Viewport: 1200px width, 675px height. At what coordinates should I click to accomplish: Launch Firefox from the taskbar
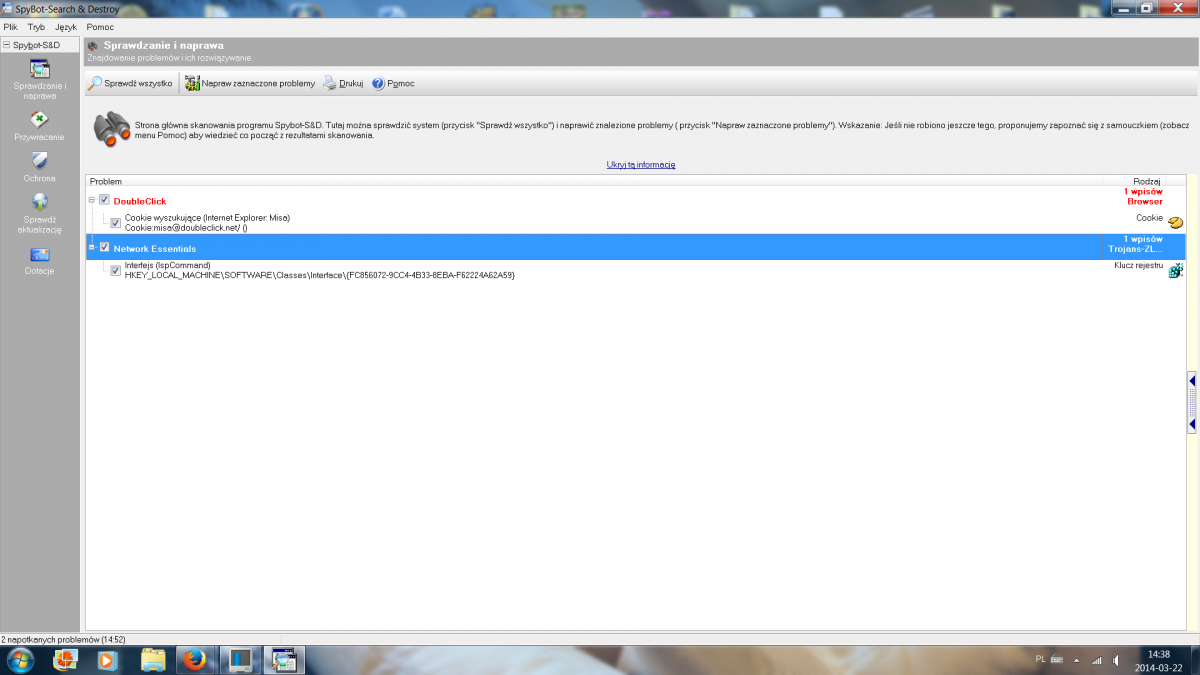click(196, 660)
